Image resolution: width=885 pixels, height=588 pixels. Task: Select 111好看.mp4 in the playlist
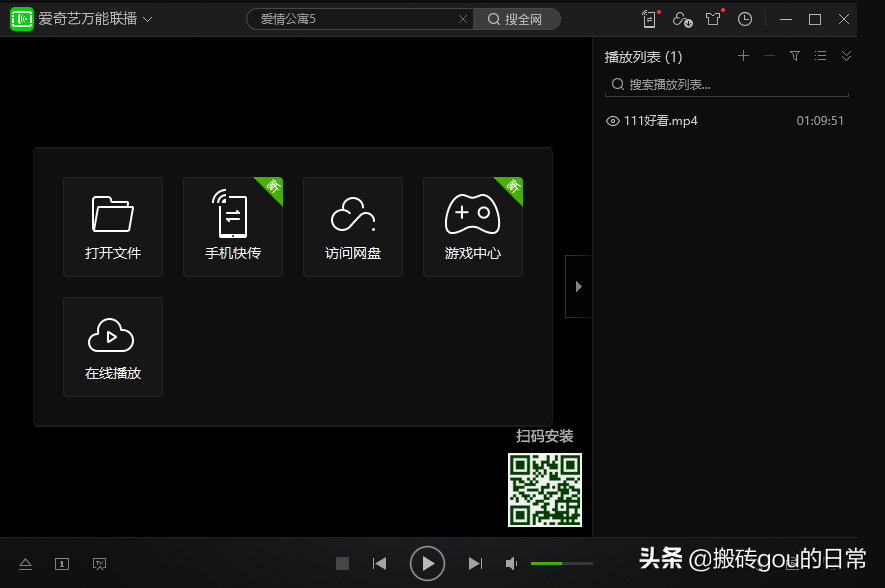click(660, 121)
